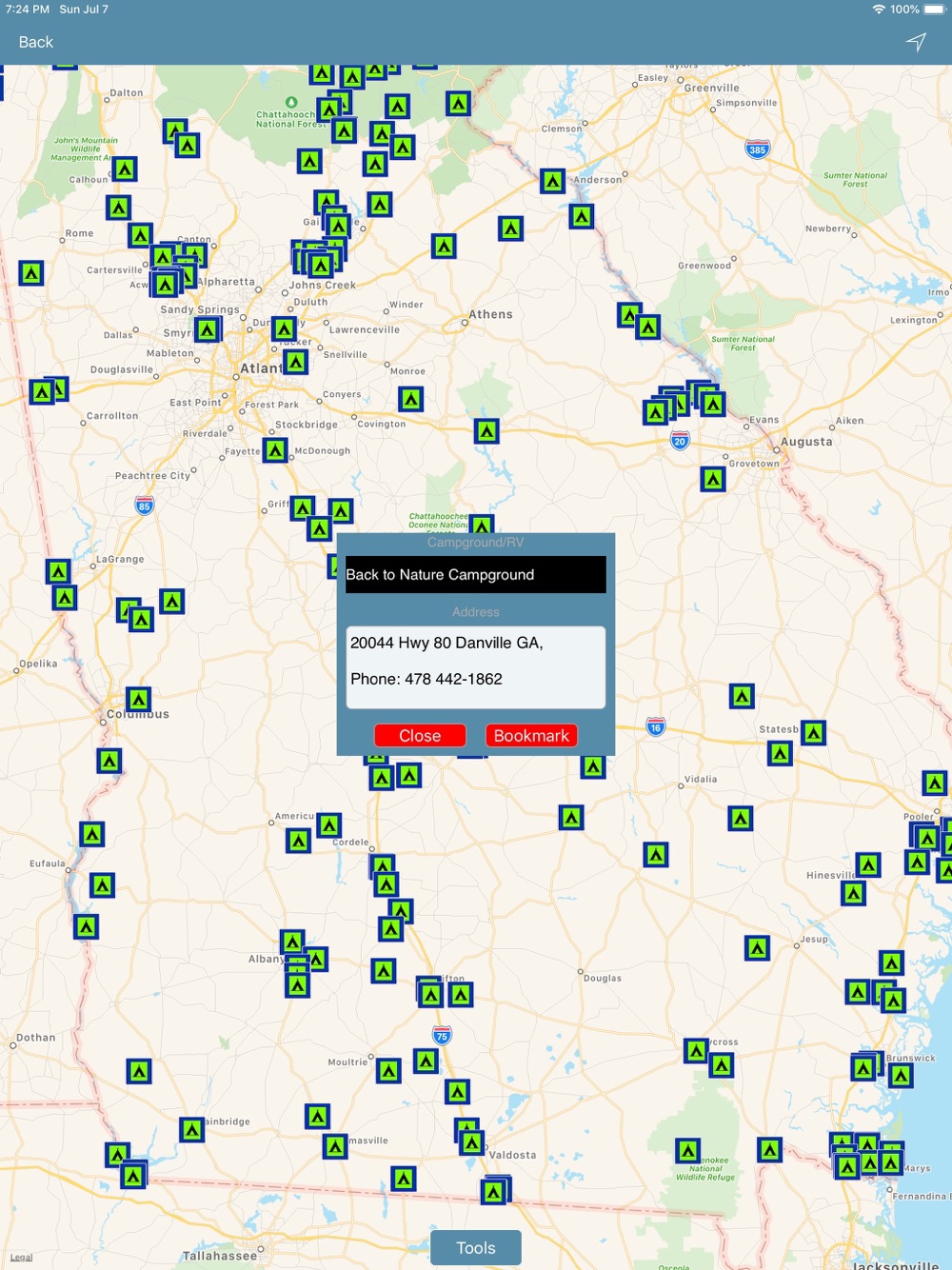Image resolution: width=952 pixels, height=1270 pixels.
Task: Tap campground marker right of Statesboro
Action: coord(813,733)
